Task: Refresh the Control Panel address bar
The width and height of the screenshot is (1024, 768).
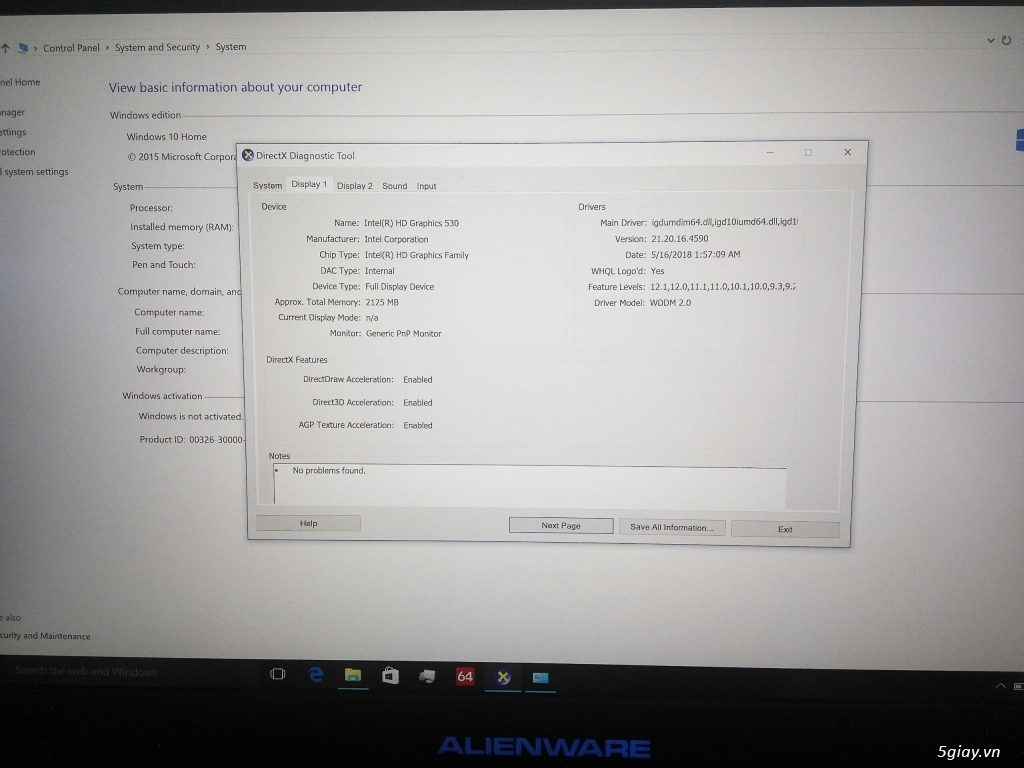Action: [x=1006, y=40]
